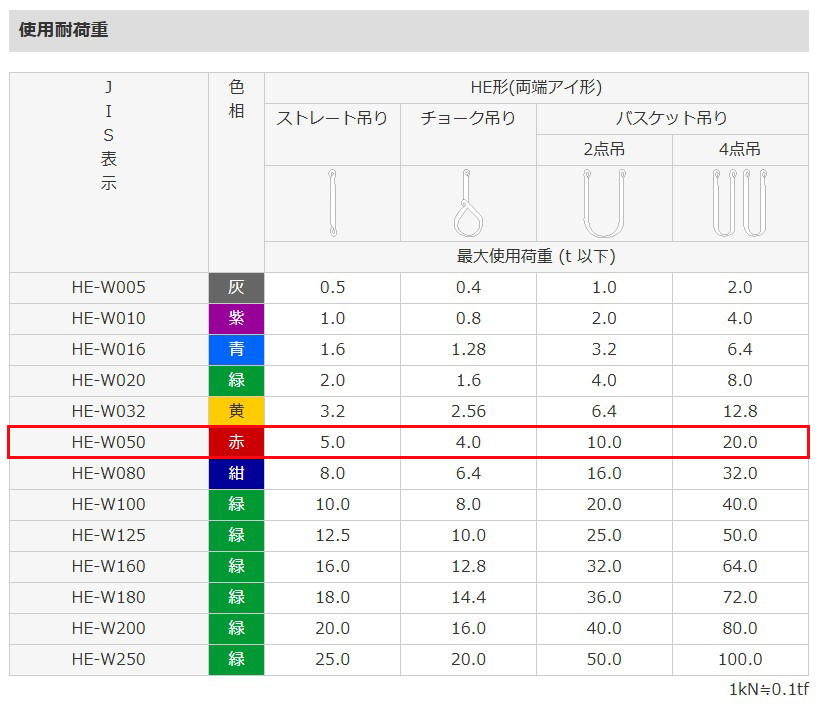Click the yellow 黄 color cell
The height and width of the screenshot is (704, 818).
pos(236,411)
